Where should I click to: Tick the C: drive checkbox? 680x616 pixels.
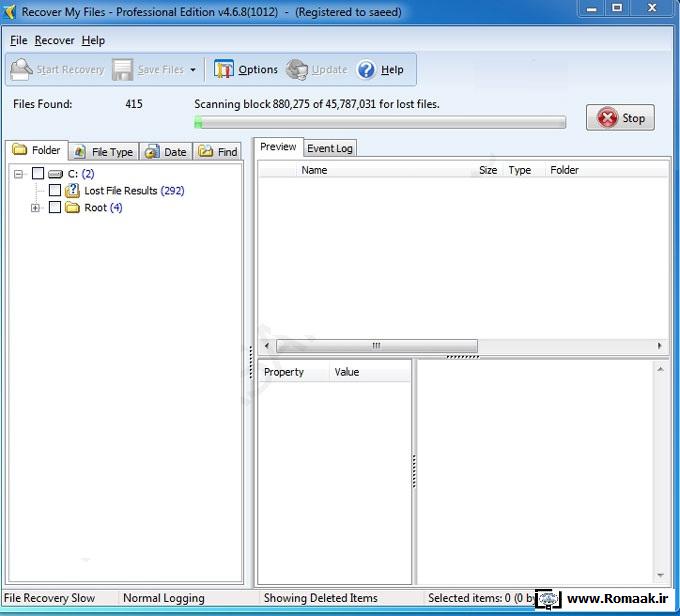coord(38,174)
